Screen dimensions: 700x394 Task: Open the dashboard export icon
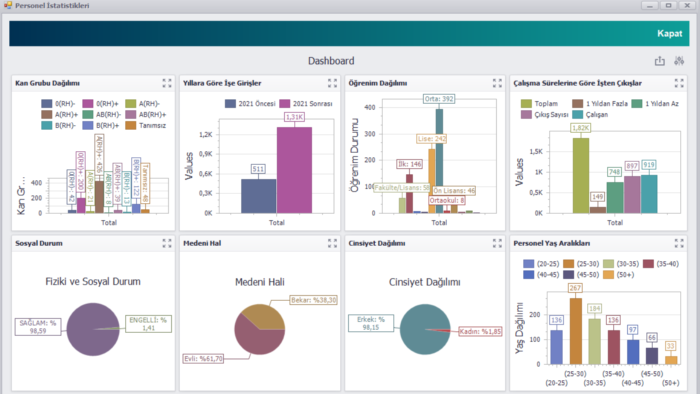(659, 61)
